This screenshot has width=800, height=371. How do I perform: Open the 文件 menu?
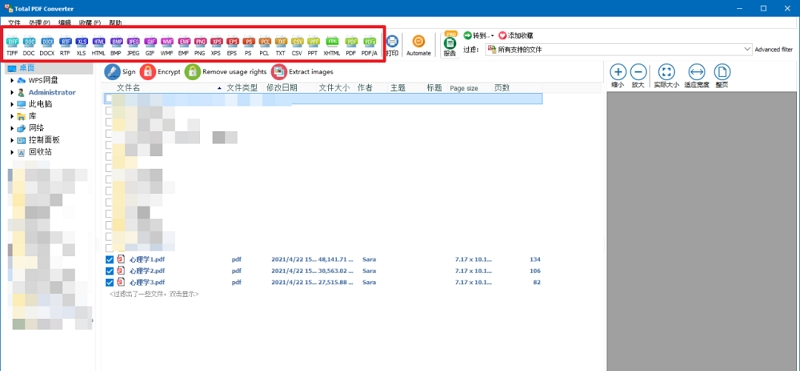[x=14, y=23]
